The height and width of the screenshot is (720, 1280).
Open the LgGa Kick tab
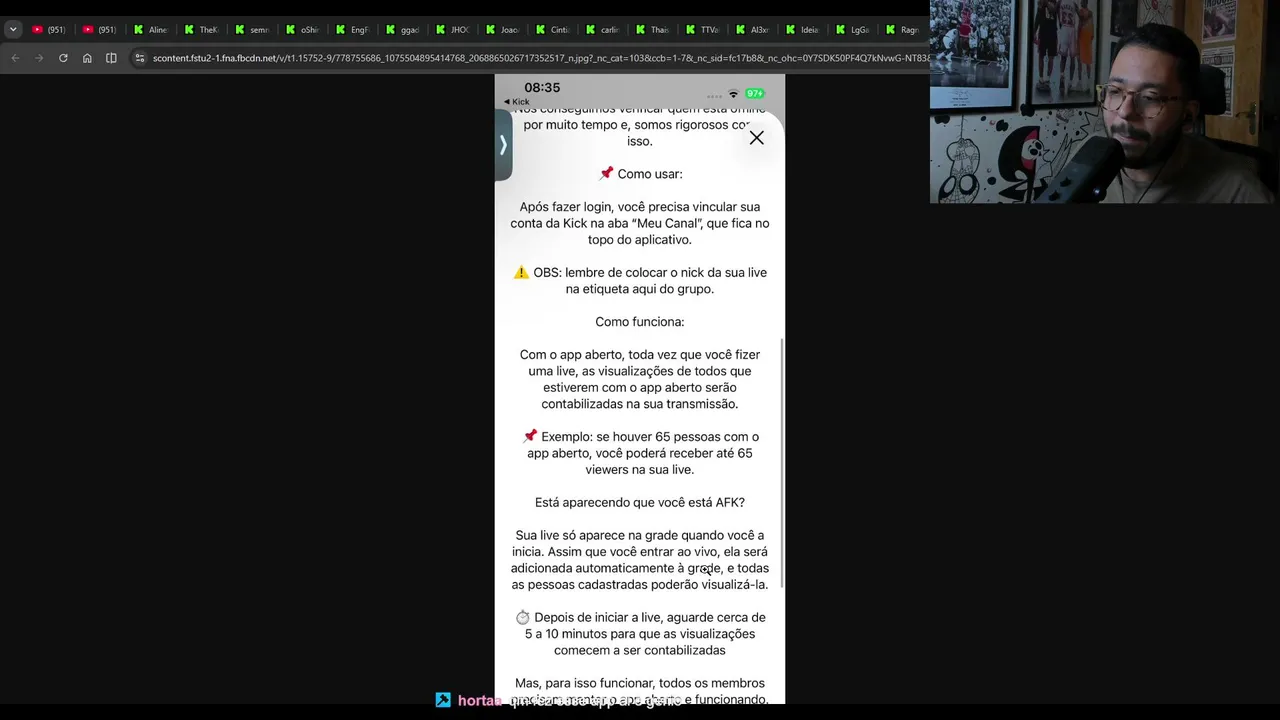click(853, 30)
